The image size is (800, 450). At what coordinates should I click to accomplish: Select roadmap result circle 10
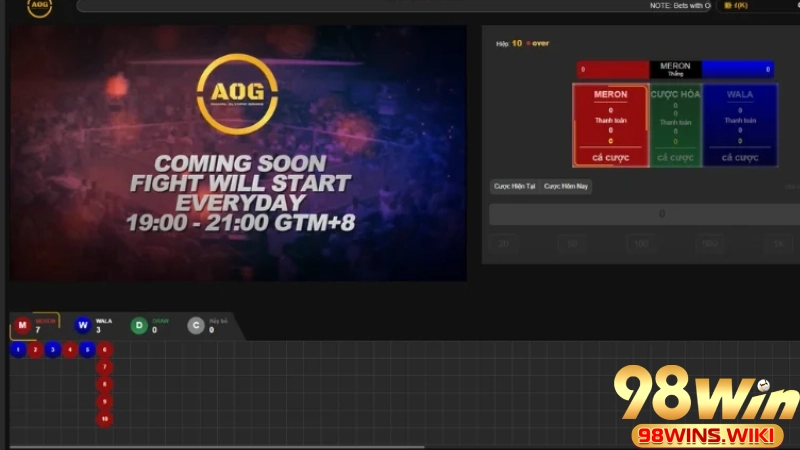105,419
